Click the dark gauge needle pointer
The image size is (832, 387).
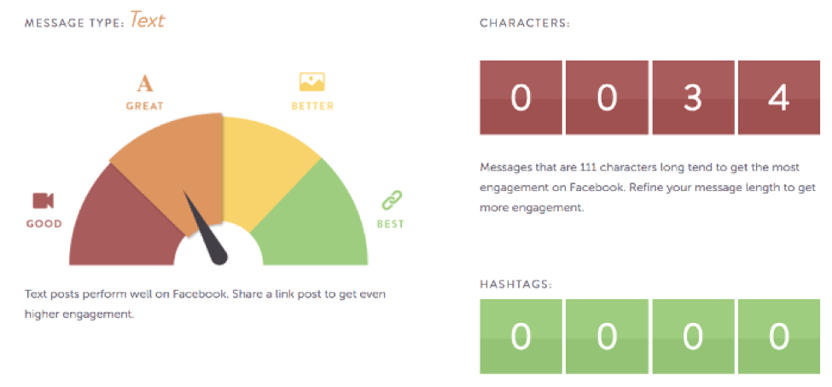click(x=205, y=228)
